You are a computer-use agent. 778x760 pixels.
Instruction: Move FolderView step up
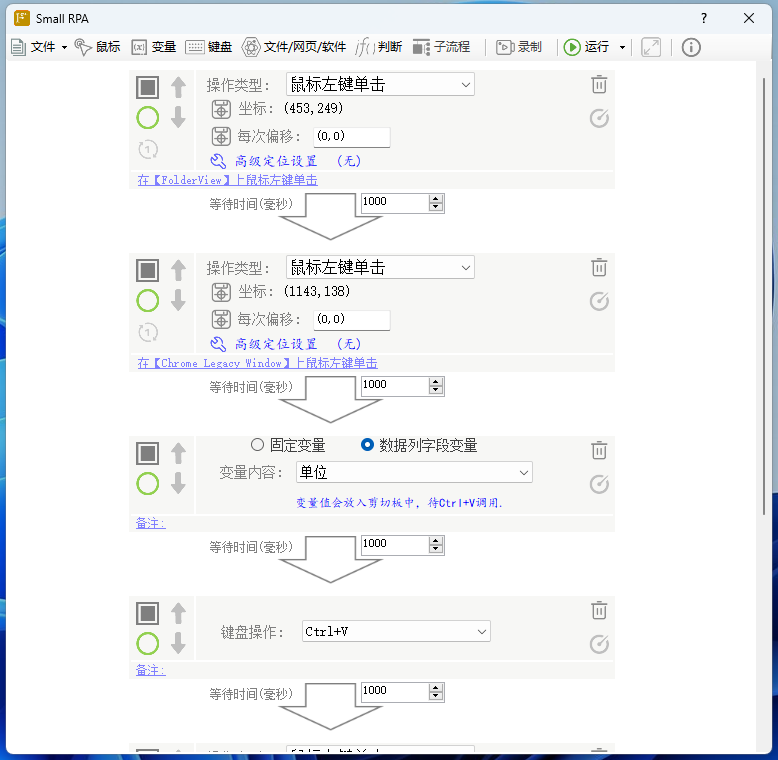click(x=178, y=87)
